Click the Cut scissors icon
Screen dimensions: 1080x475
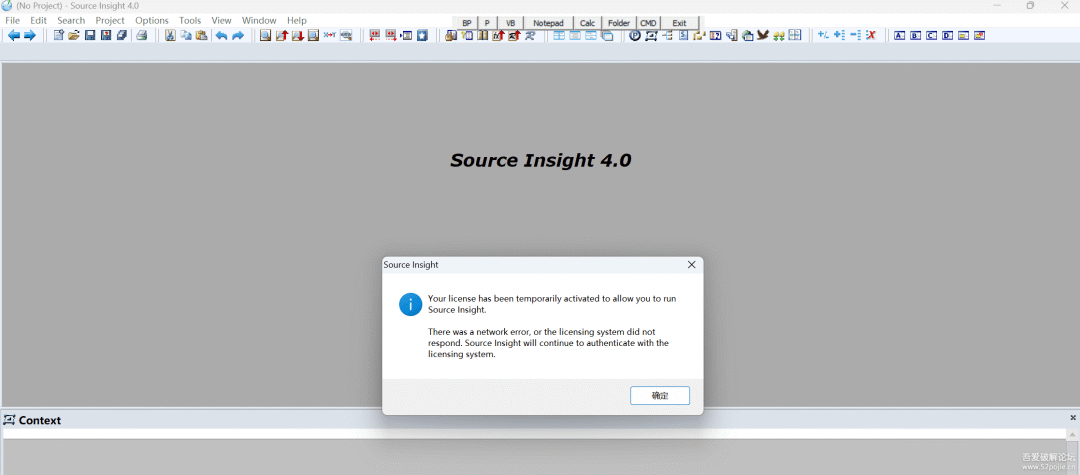tap(170, 36)
